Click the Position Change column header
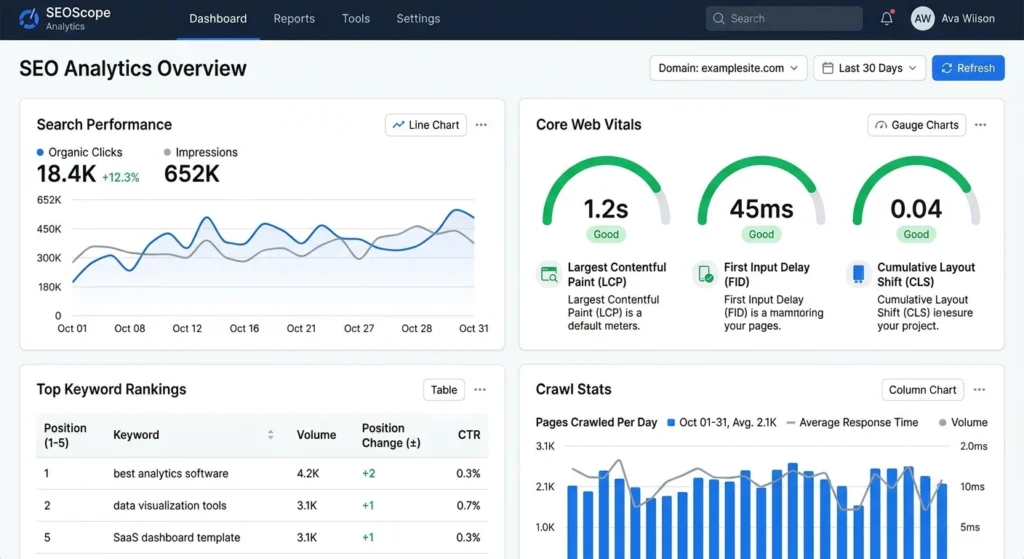Image resolution: width=1024 pixels, height=559 pixels. click(x=391, y=436)
